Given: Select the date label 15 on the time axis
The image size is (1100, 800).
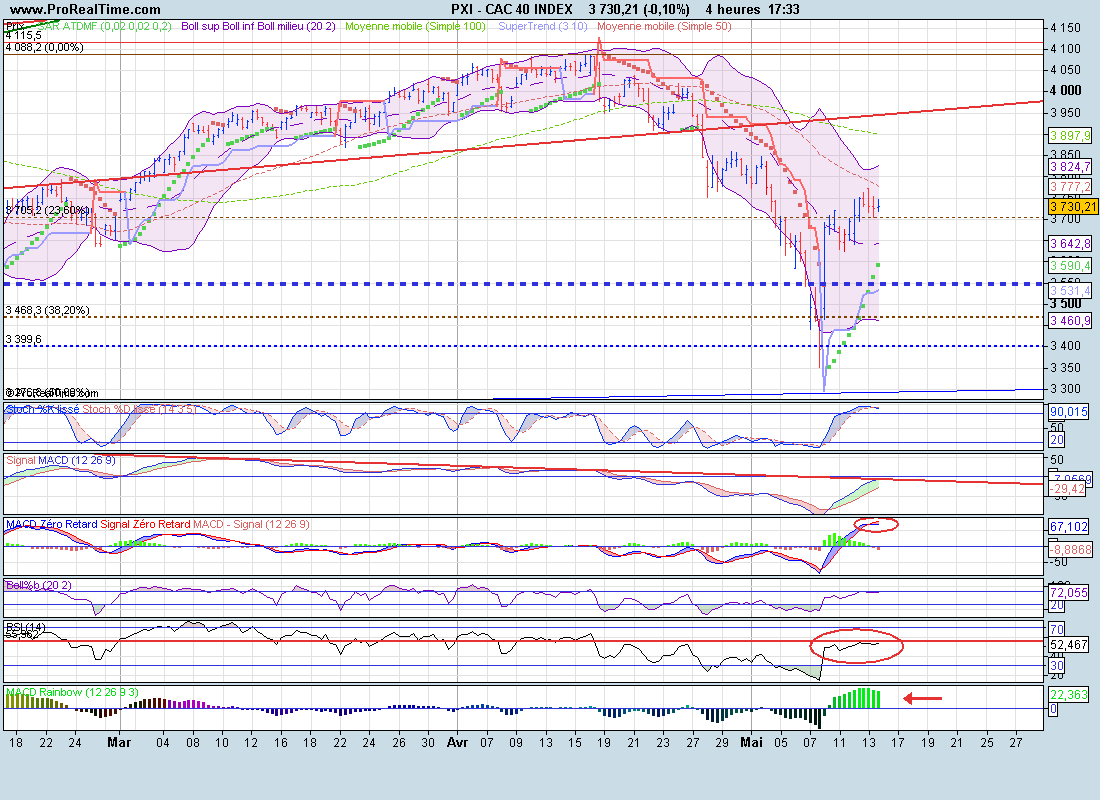Looking at the screenshot, I should coord(575,742).
